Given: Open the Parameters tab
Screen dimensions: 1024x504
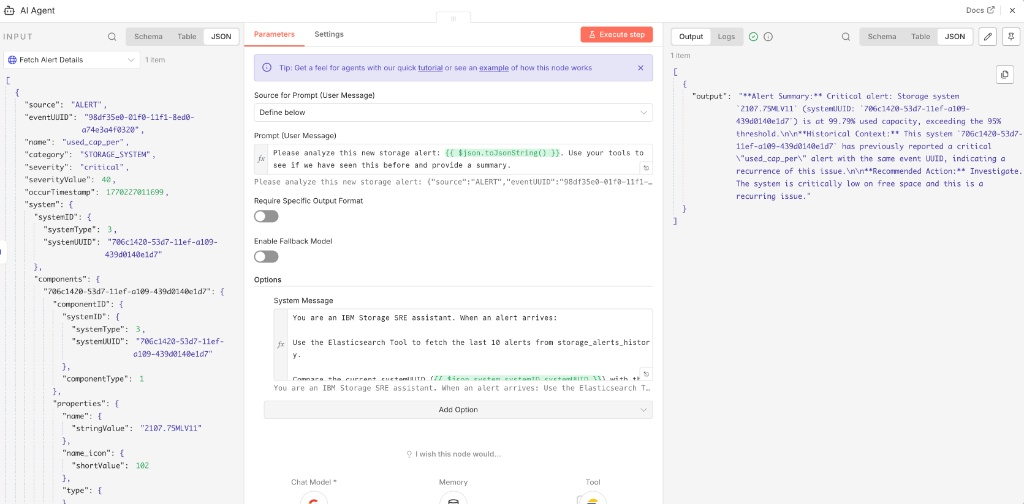Looking at the screenshot, I should click(x=274, y=34).
